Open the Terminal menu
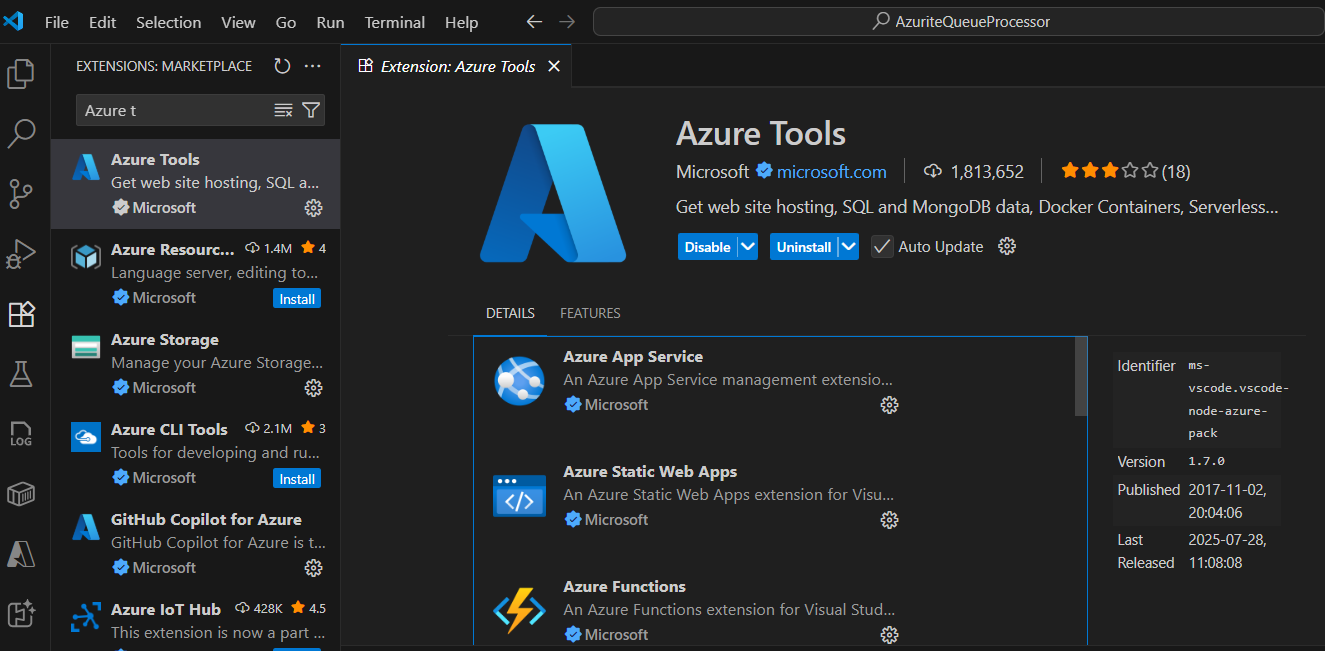 tap(394, 22)
